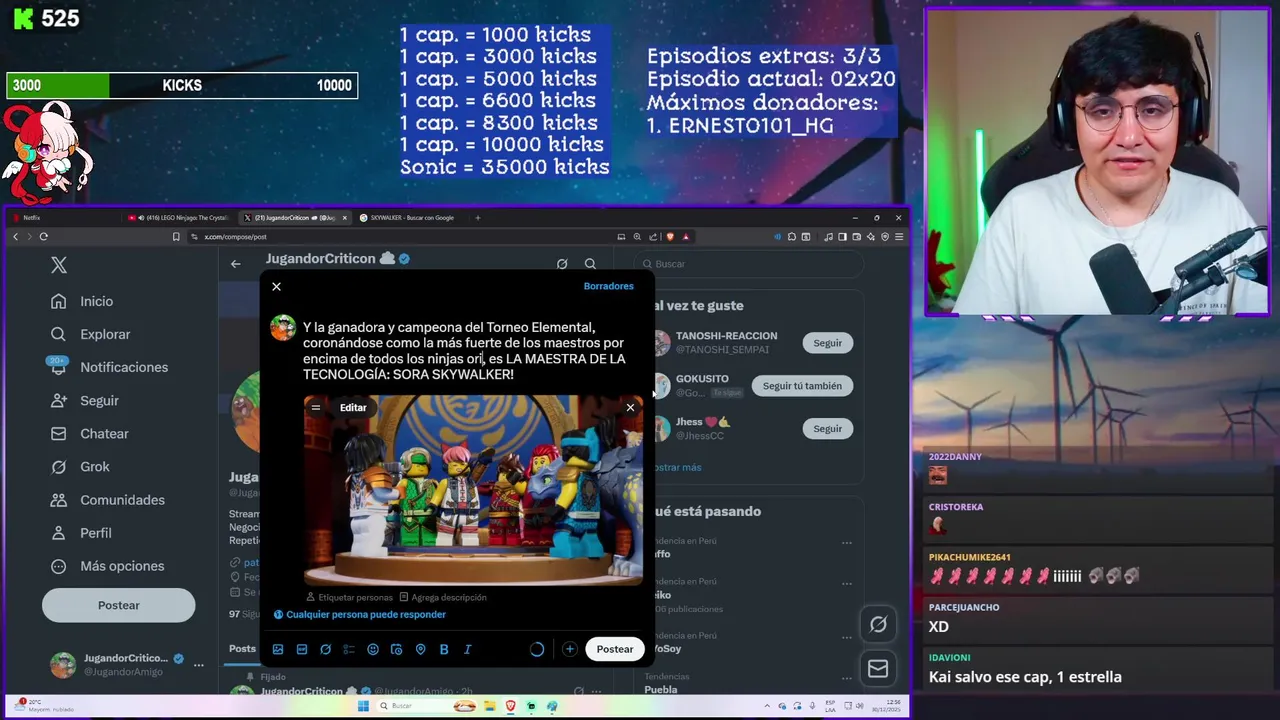Open Perfil in the sidebar
The image size is (1280, 720).
pos(82,533)
